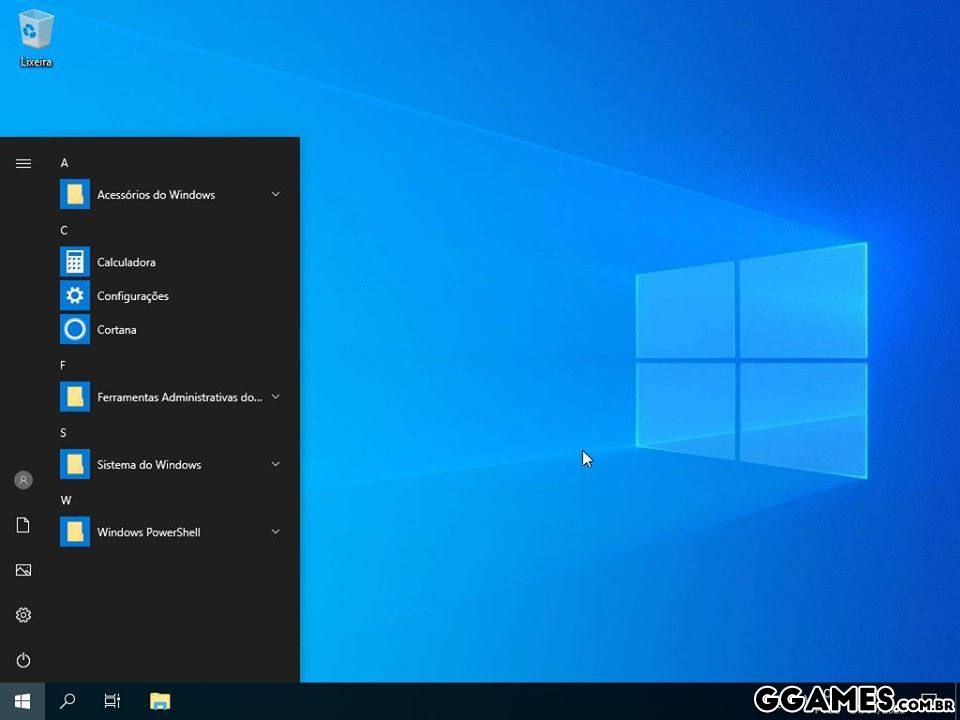The height and width of the screenshot is (720, 960).
Task: Open the user account icon in Start
Action: pyautogui.click(x=23, y=480)
